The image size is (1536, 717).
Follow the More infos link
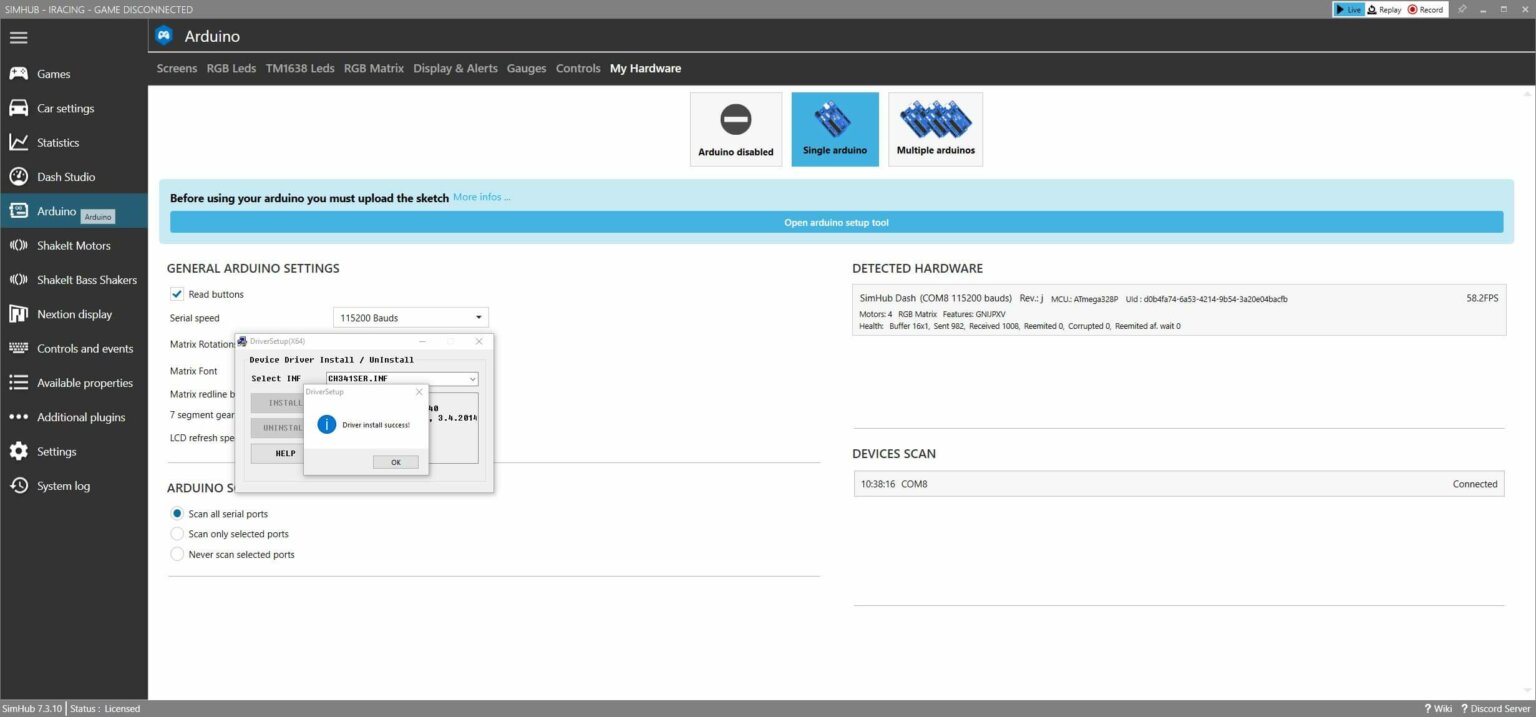point(481,197)
